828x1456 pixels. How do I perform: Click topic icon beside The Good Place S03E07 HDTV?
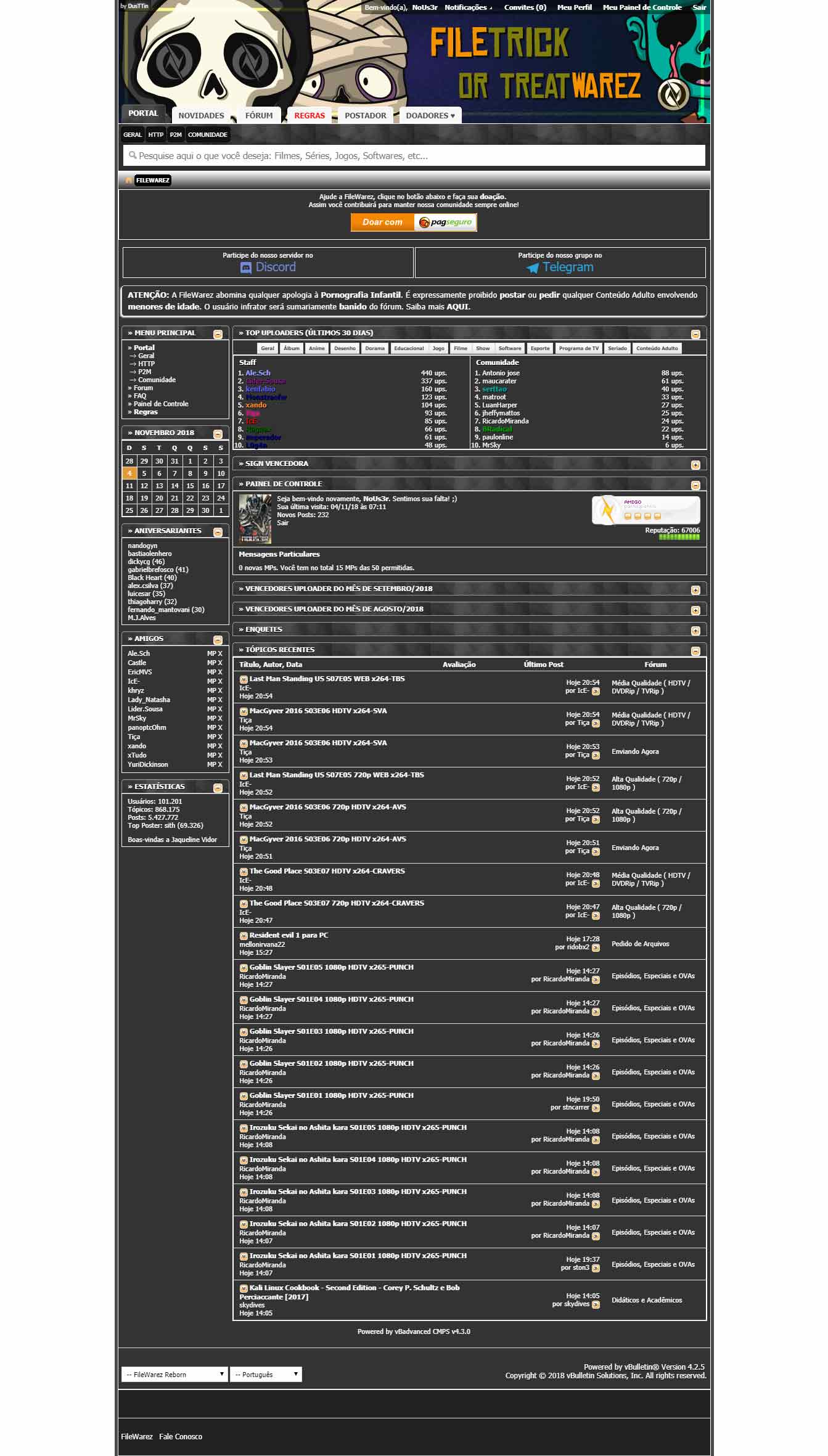pyautogui.click(x=244, y=872)
